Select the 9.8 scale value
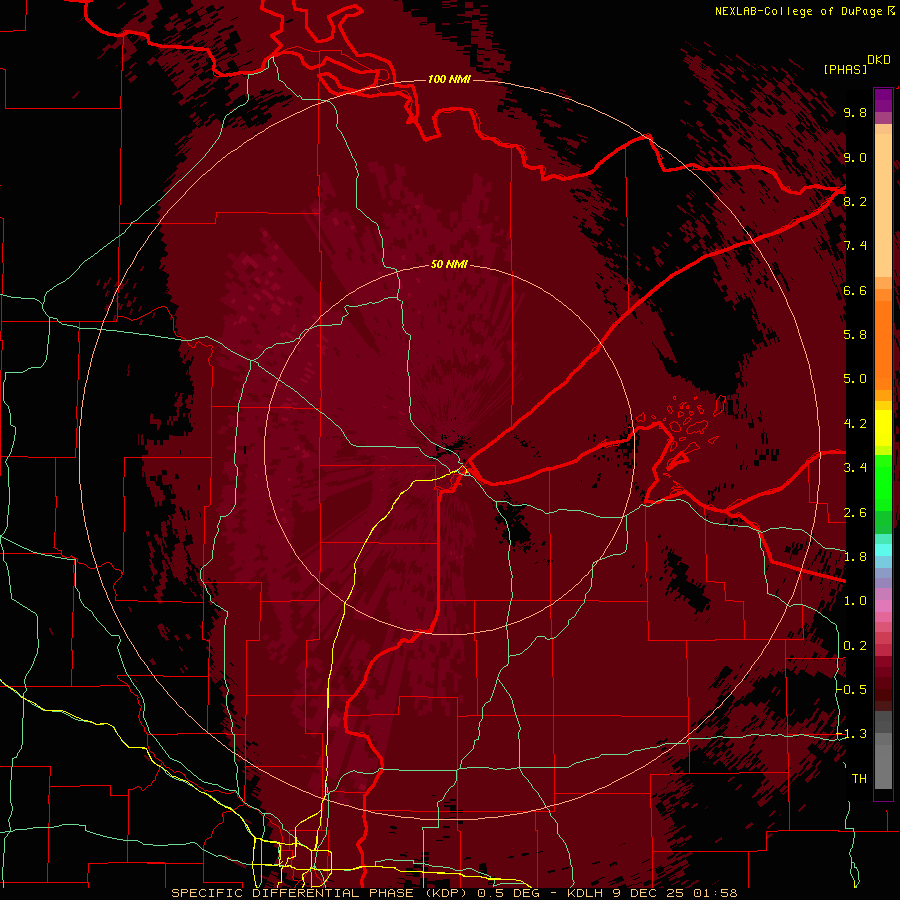The height and width of the screenshot is (900, 900). (855, 112)
